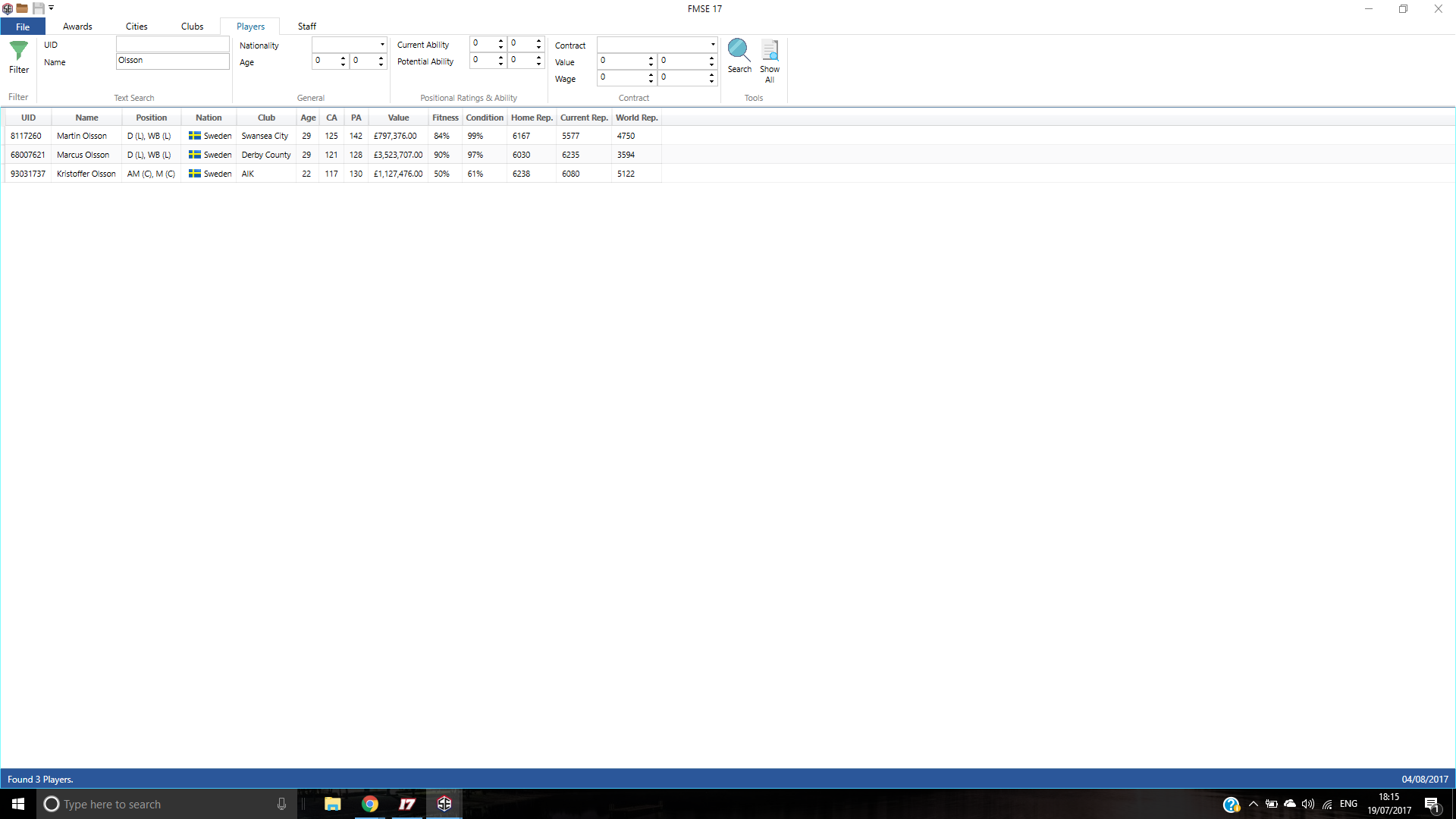Open Google Chrome from the taskbar
Image resolution: width=1456 pixels, height=819 pixels.
point(370,804)
